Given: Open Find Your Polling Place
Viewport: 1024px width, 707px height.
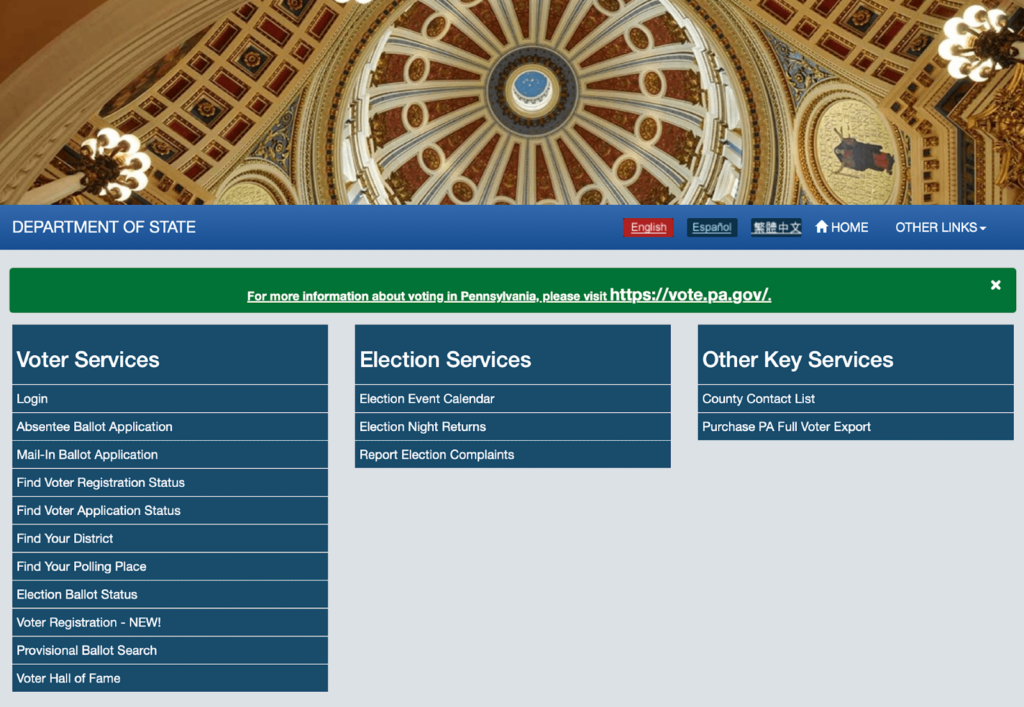Looking at the screenshot, I should point(81,567).
